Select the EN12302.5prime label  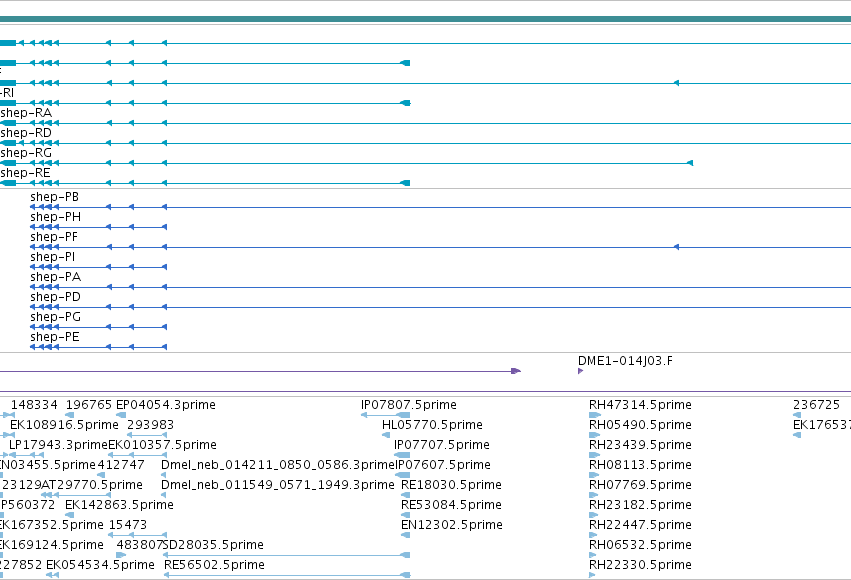click(x=452, y=525)
